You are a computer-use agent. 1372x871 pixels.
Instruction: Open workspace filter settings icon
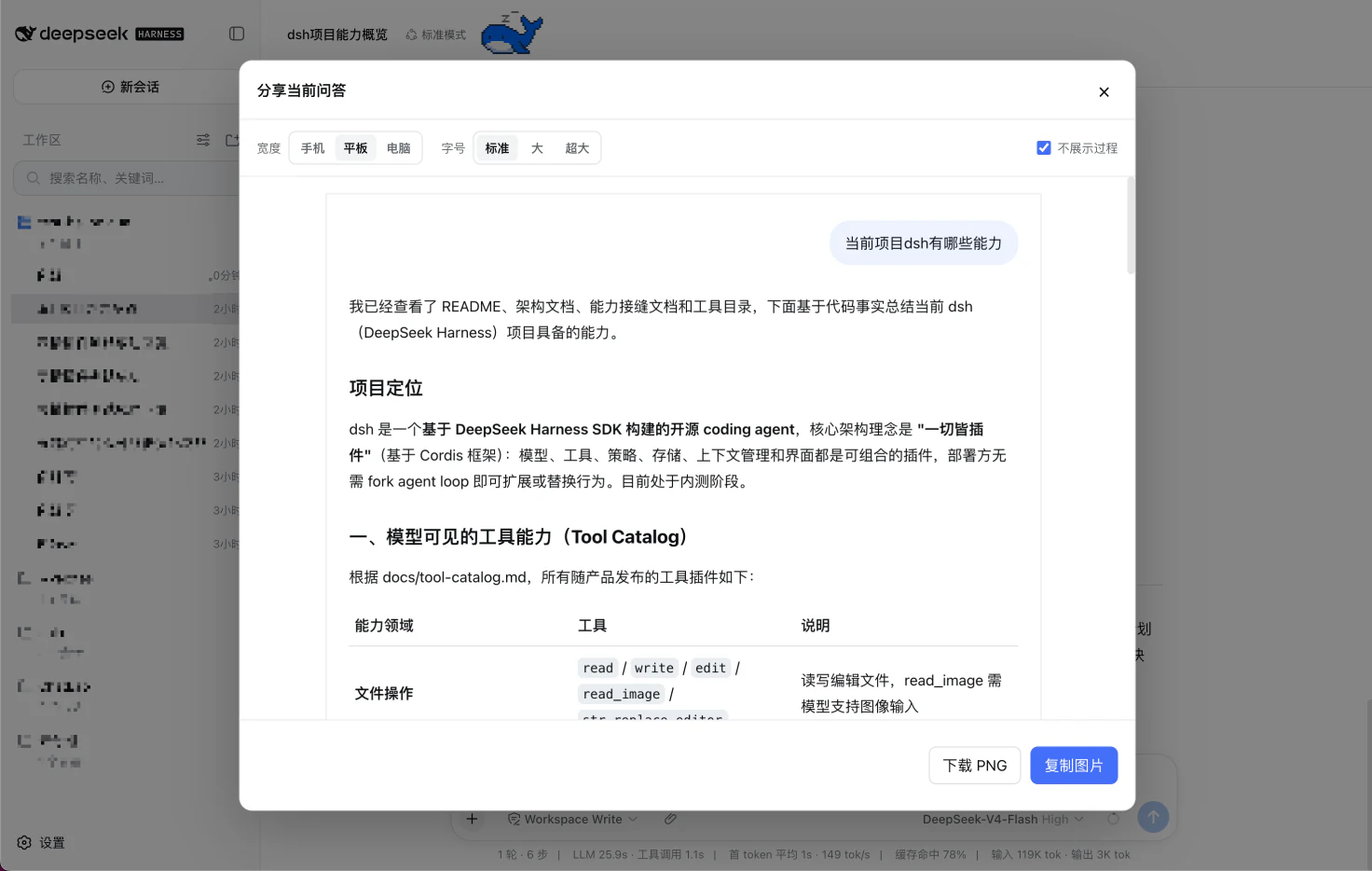(203, 140)
